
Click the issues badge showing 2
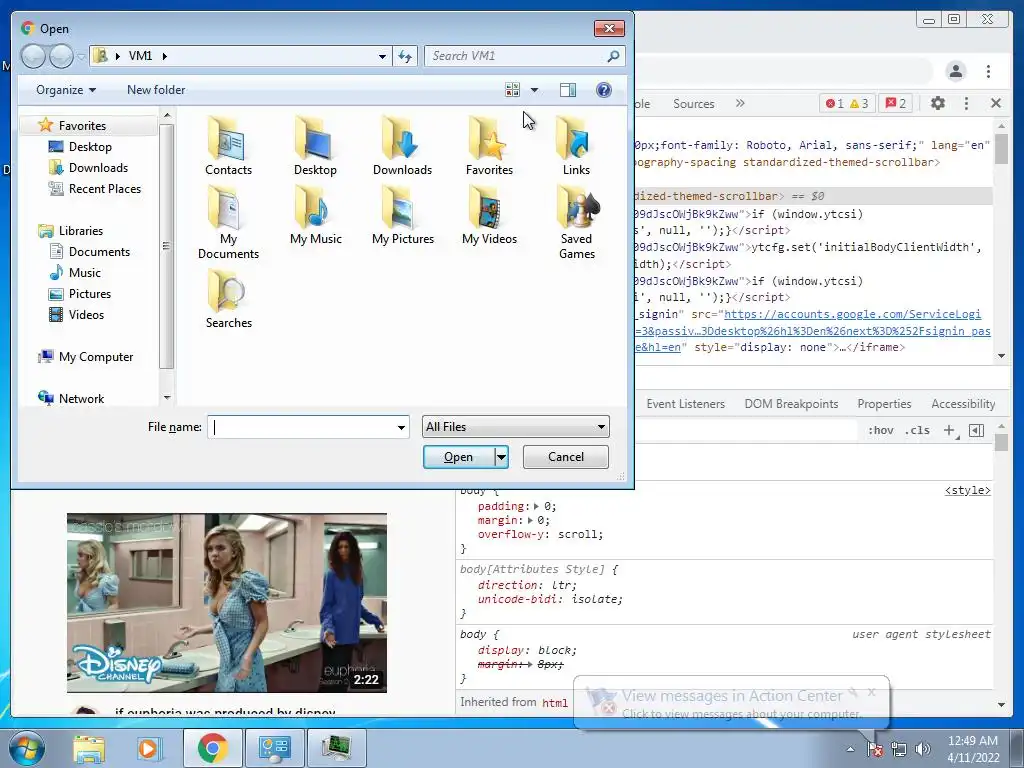click(x=896, y=103)
